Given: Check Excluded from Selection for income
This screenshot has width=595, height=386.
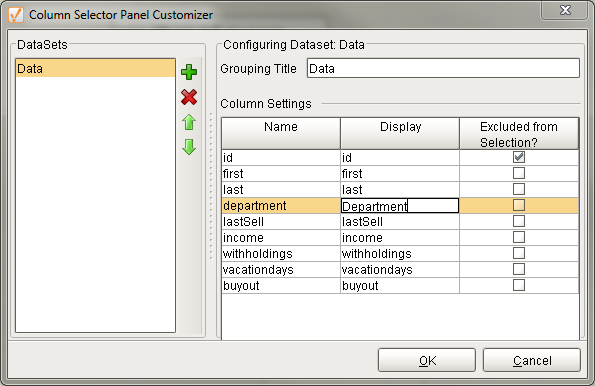Looking at the screenshot, I should point(519,237).
